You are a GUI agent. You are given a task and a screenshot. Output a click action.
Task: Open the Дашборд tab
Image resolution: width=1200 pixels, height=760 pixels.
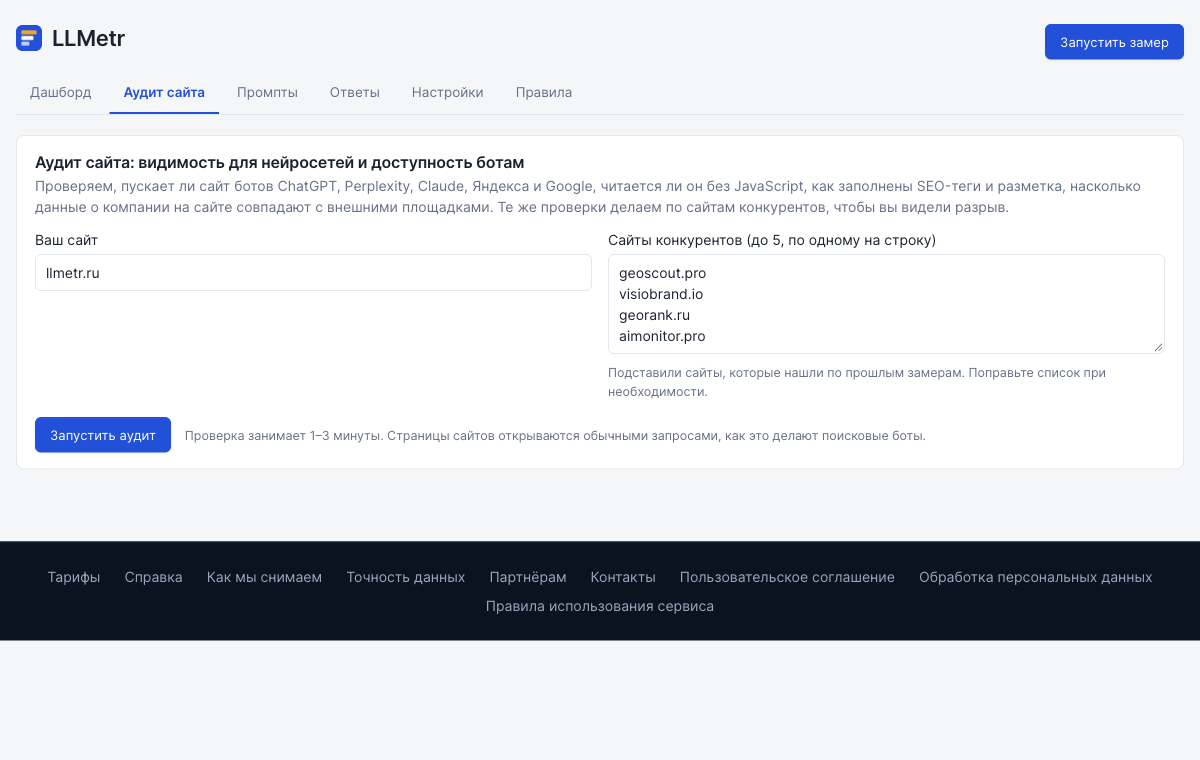(61, 93)
